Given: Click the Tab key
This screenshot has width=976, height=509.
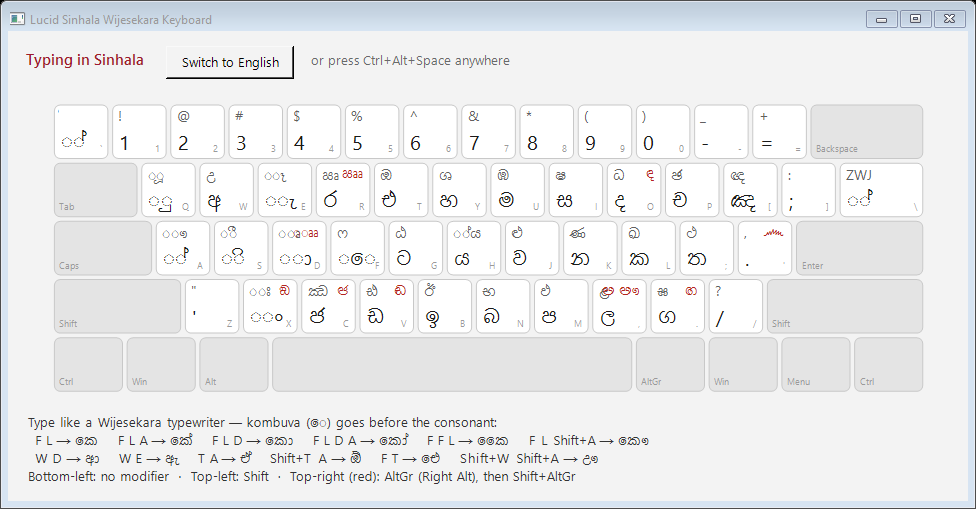Looking at the screenshot, I should (96, 190).
